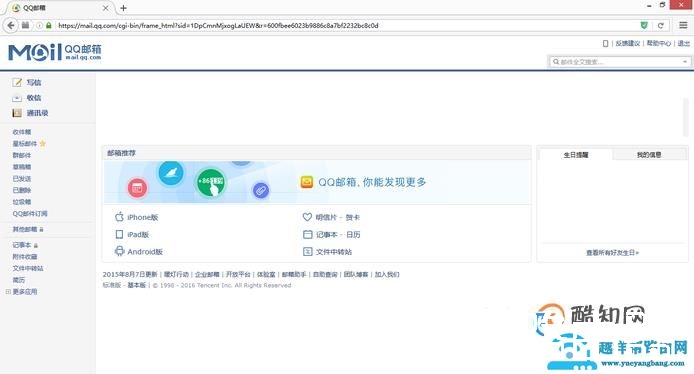Open 简历 in the sidebar
This screenshot has height=374, width=694.
(x=19, y=280)
